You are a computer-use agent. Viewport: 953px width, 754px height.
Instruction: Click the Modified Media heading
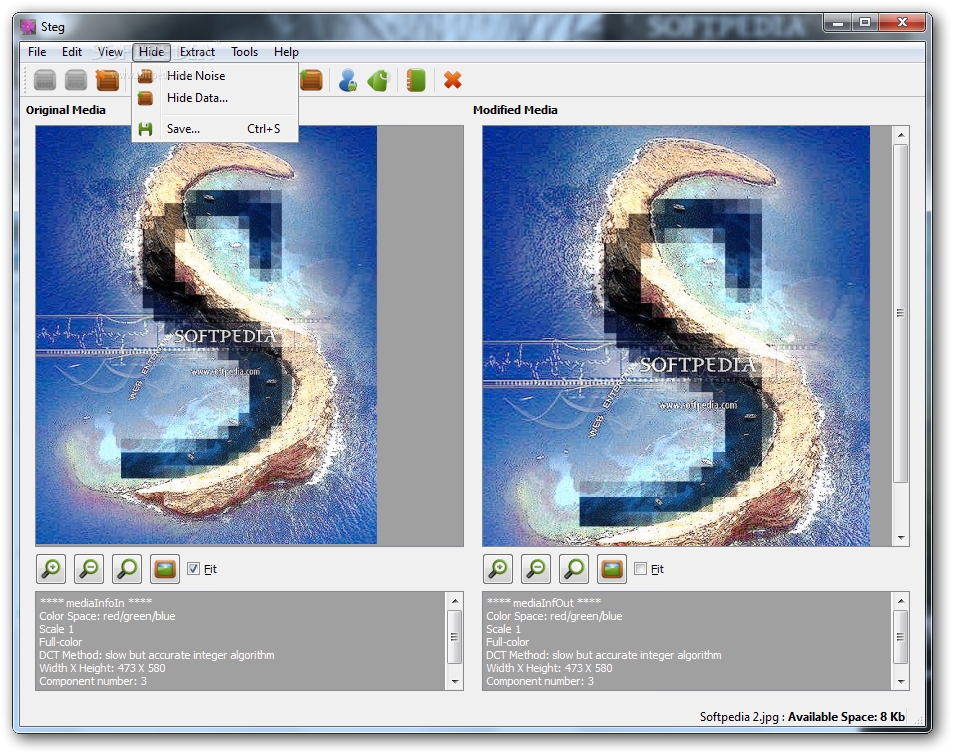click(x=515, y=110)
